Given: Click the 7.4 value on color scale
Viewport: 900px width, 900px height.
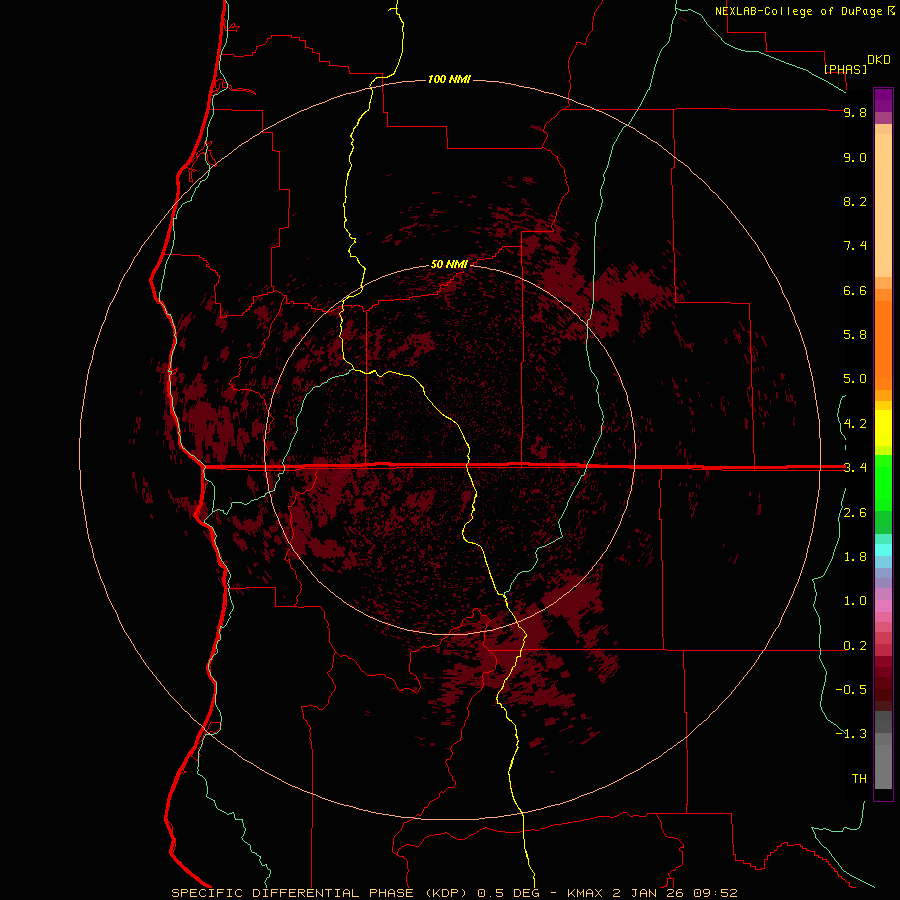Looking at the screenshot, I should pos(855,246).
